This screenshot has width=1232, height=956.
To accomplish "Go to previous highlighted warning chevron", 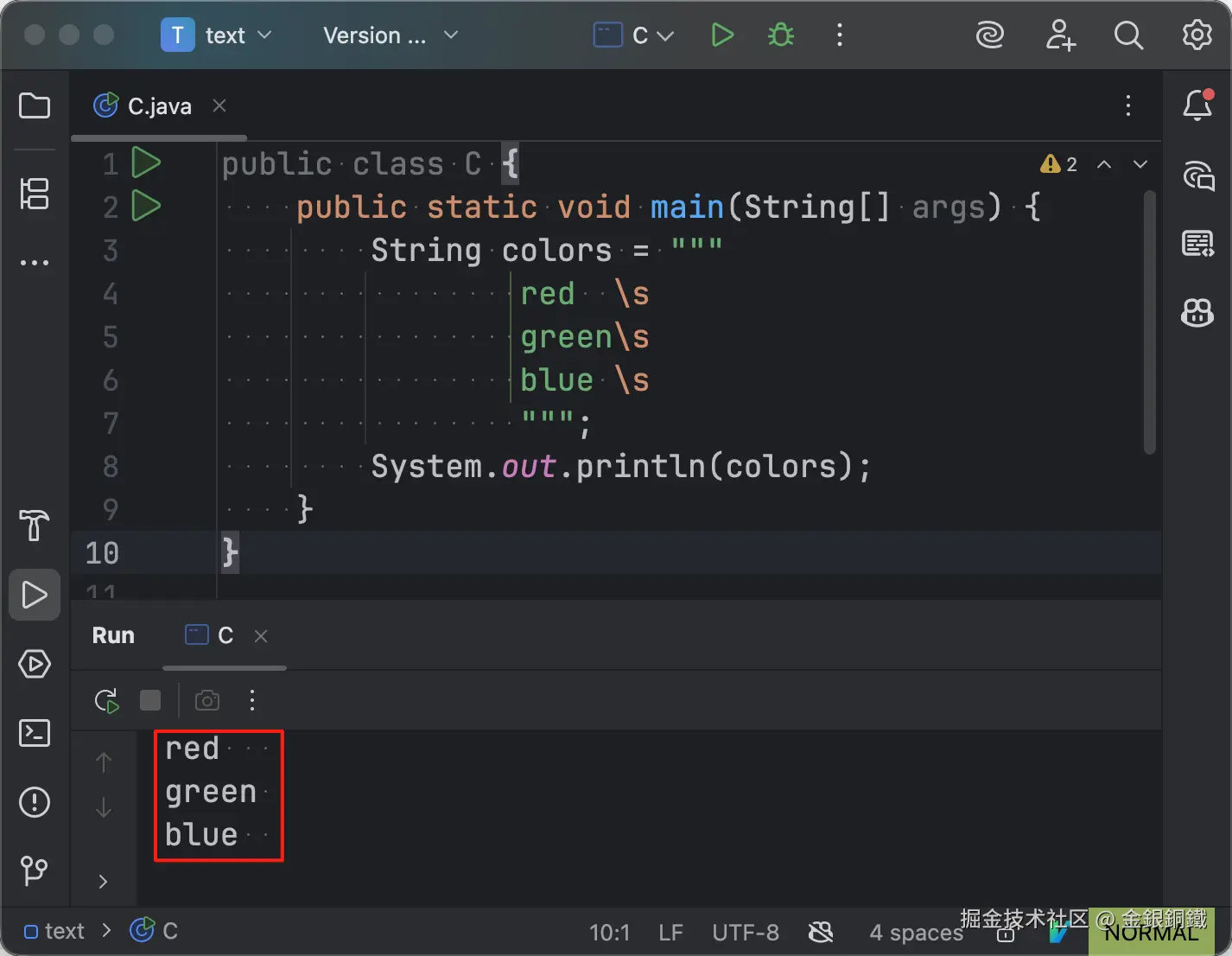I will coord(1104,164).
